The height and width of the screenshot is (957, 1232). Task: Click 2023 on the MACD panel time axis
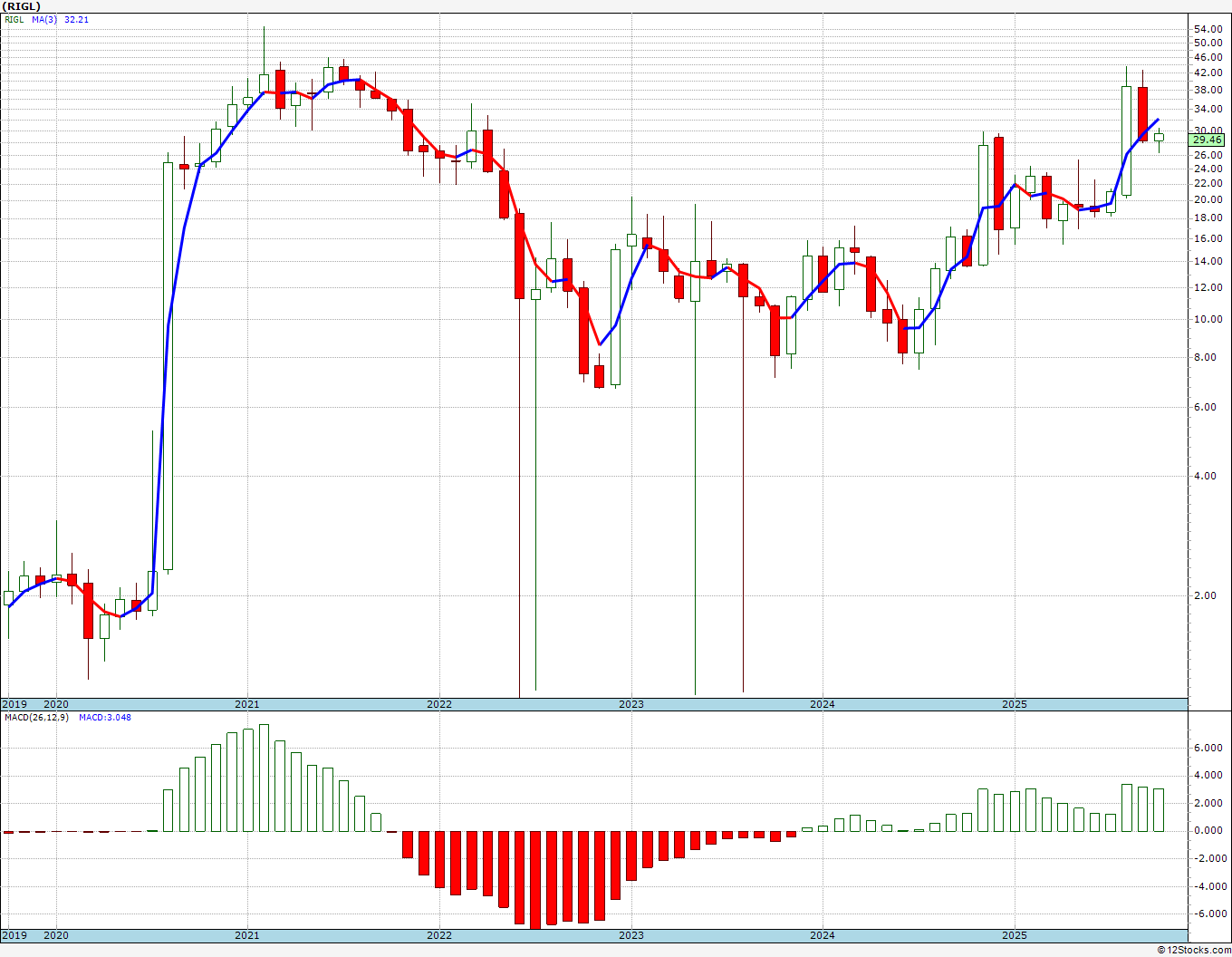[x=631, y=935]
